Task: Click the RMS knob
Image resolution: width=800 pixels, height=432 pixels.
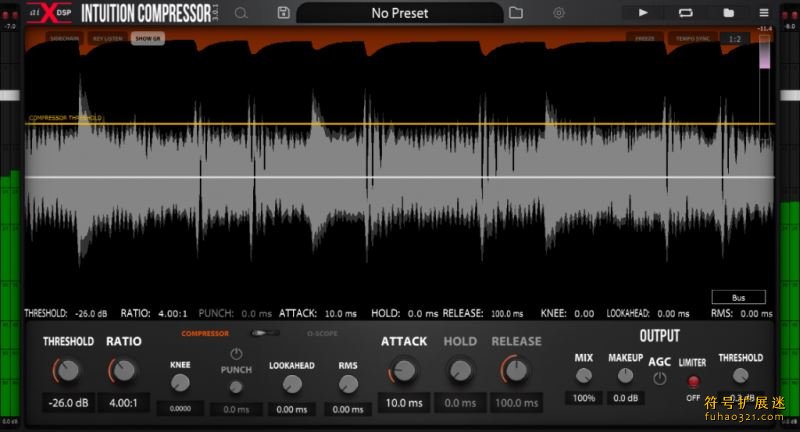Action: coord(348,384)
